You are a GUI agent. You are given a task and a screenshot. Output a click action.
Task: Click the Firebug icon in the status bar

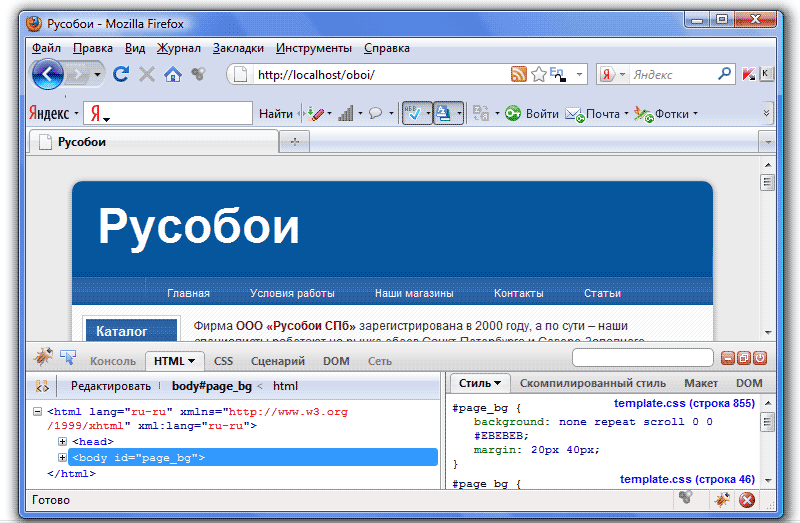coord(686,498)
